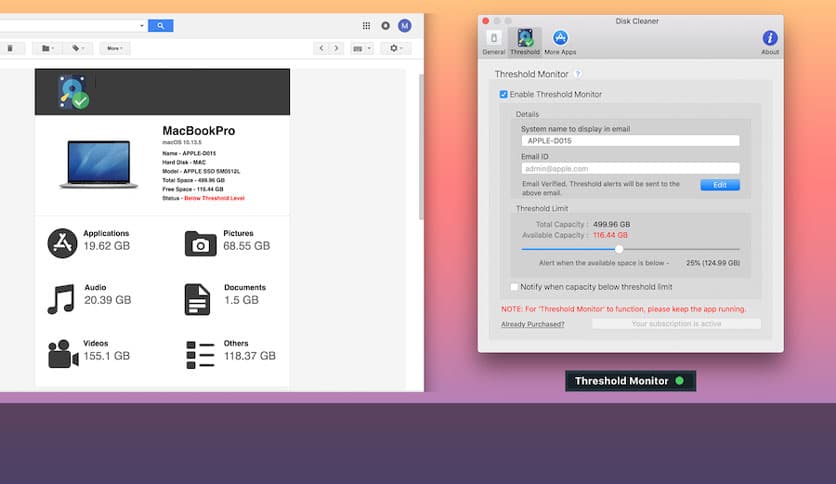Select the Threshold tab in Disk Cleaner
The height and width of the screenshot is (484, 836).
[525, 42]
